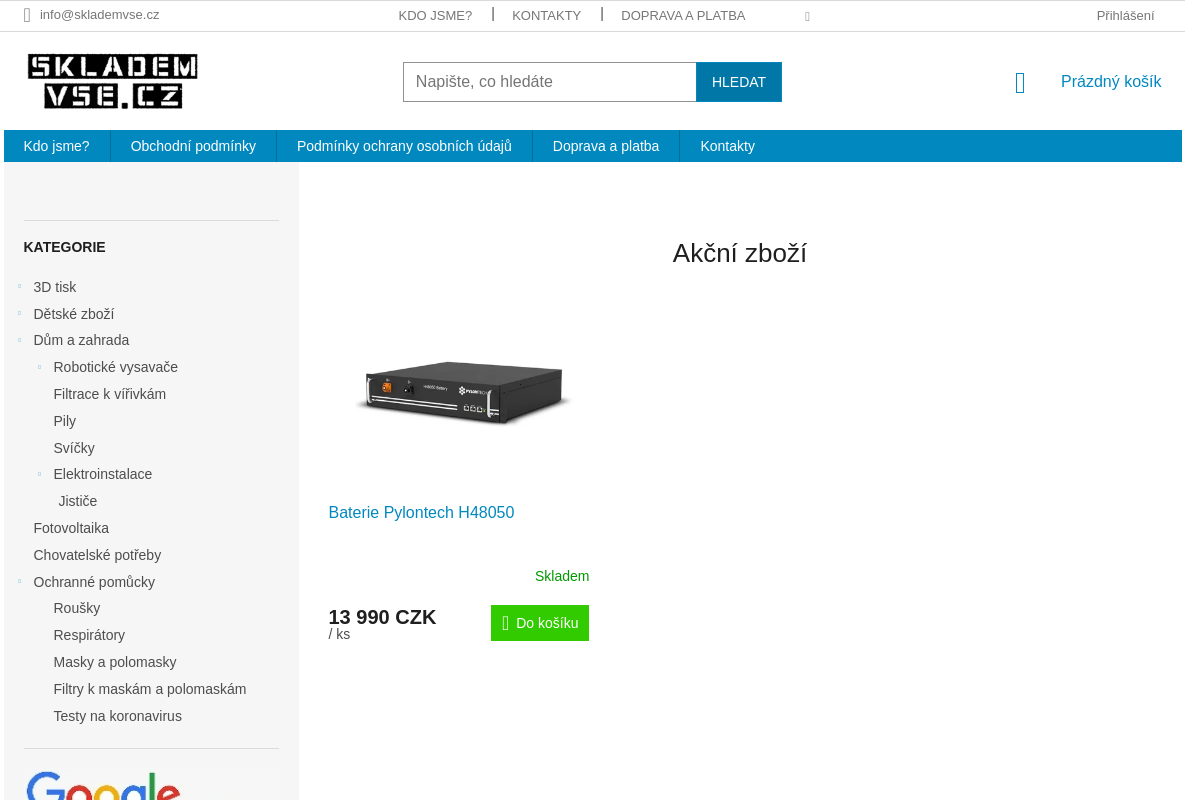Open the Baterie Pylontech H48050 product title
This screenshot has height=800, width=1200.
coord(421,513)
